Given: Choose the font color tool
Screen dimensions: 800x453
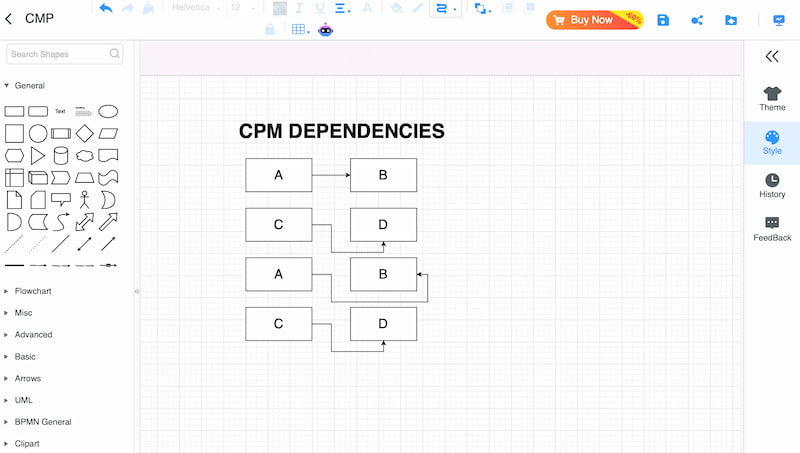Looking at the screenshot, I should click(x=367, y=8).
